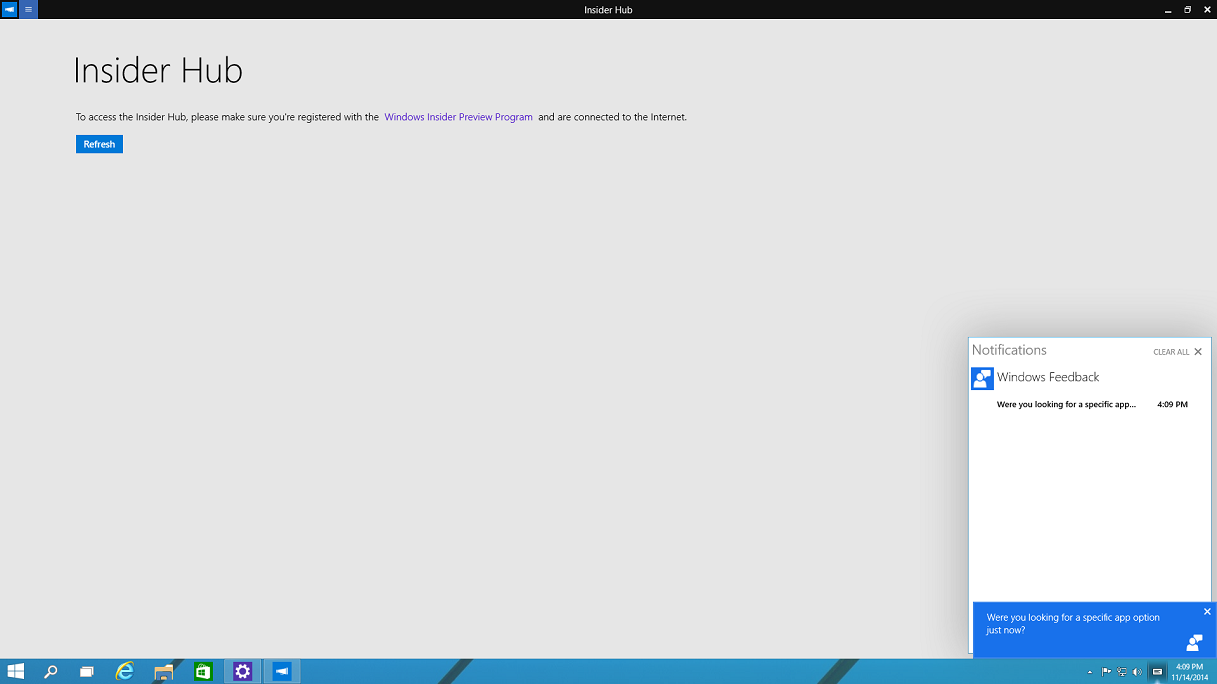
Task: Open the Windows Store from the taskbar
Action: [203, 672]
